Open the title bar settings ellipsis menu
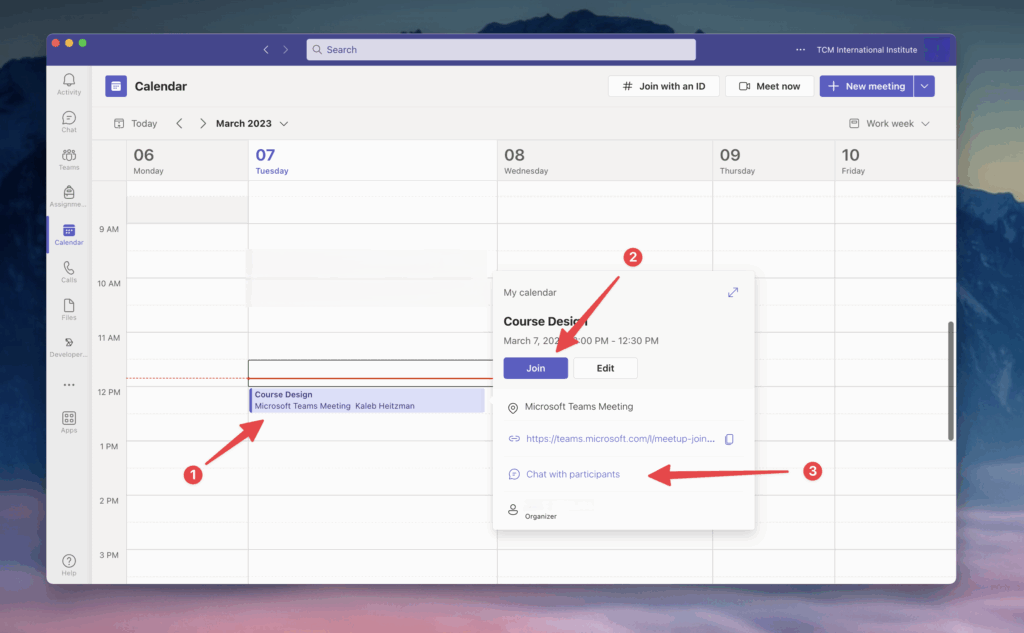The height and width of the screenshot is (633, 1024). (x=800, y=50)
